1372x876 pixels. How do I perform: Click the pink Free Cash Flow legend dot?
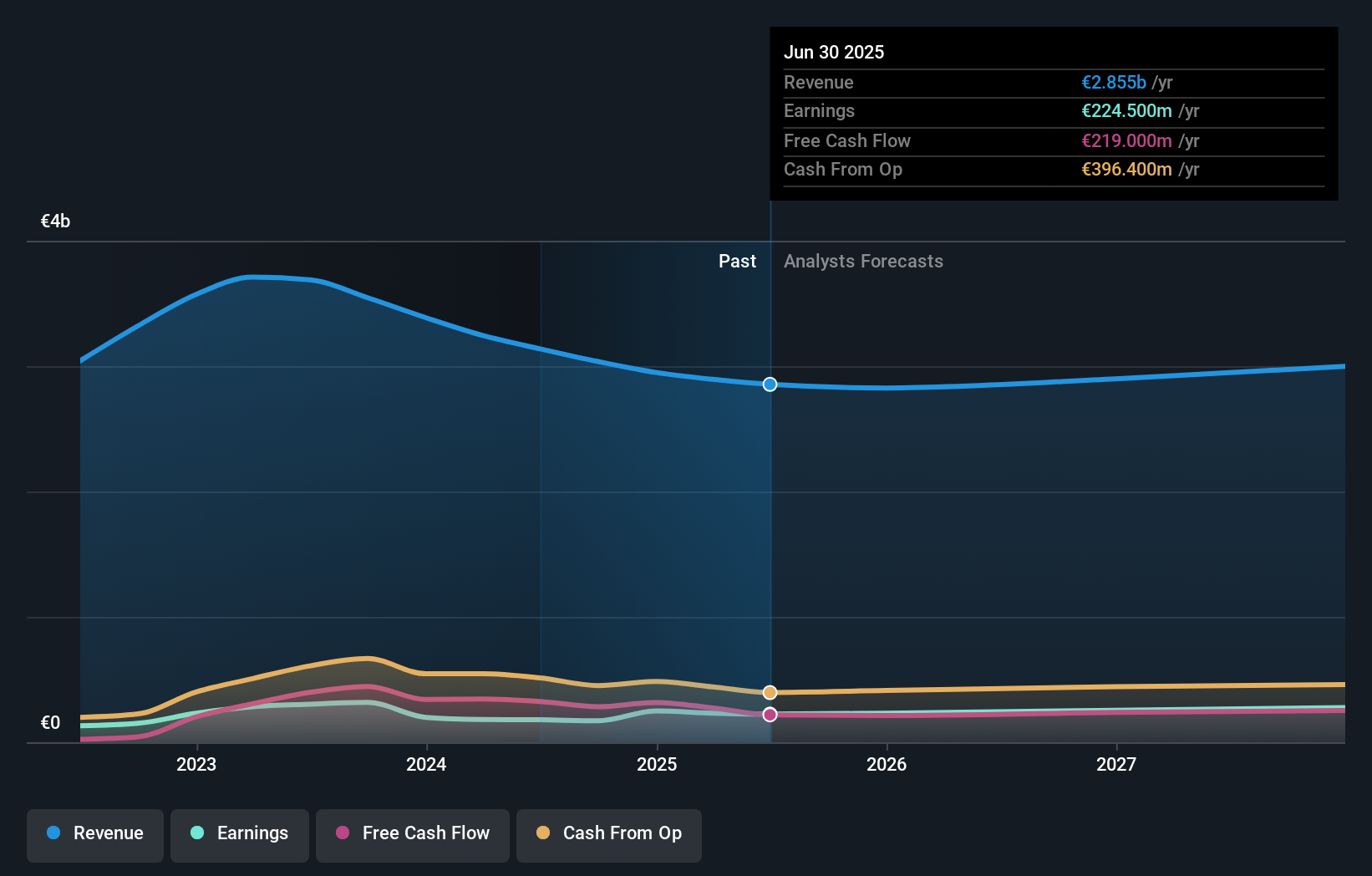point(342,833)
